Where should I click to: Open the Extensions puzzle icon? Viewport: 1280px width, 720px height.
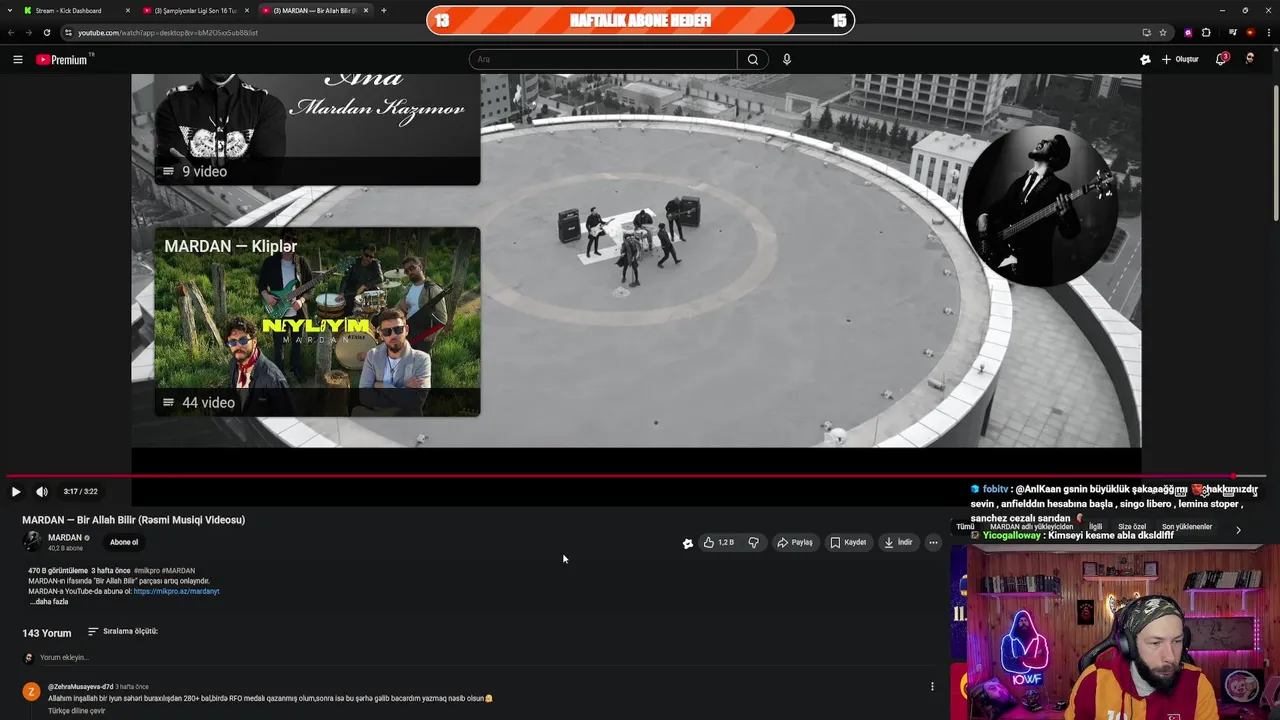coord(1206,32)
